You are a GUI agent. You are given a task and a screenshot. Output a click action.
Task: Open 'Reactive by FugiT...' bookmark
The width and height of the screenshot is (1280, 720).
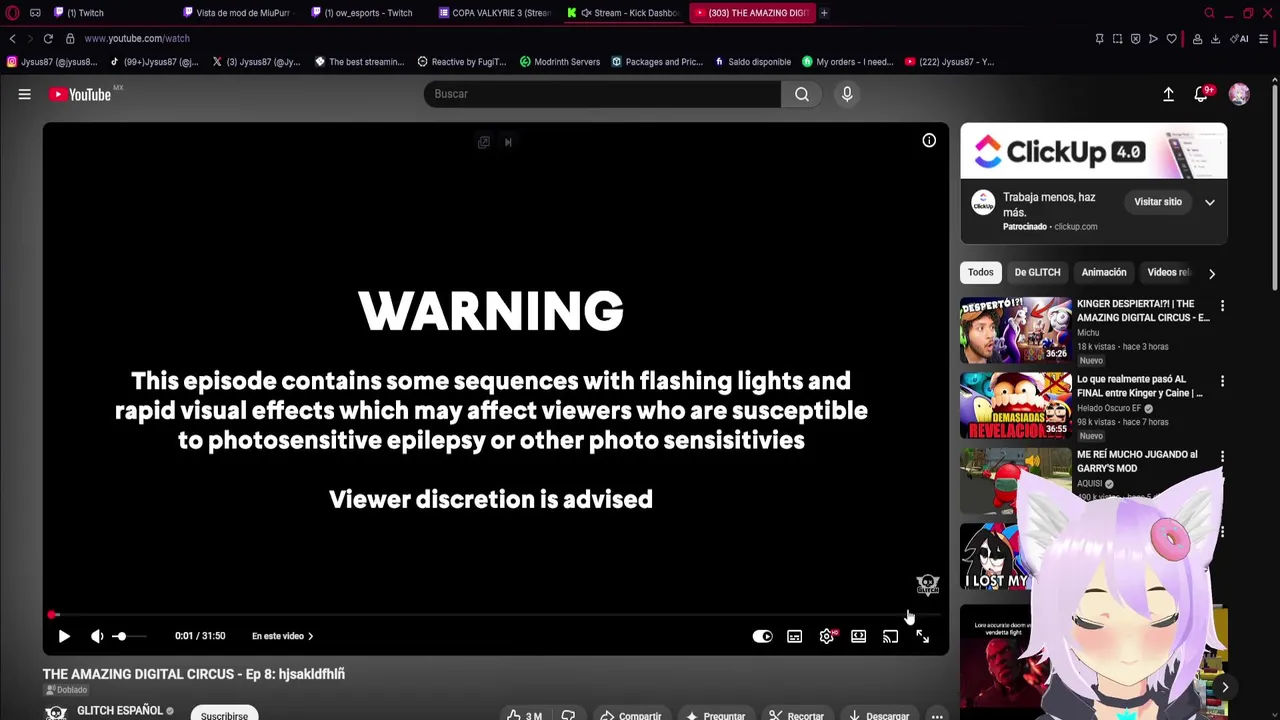461,62
